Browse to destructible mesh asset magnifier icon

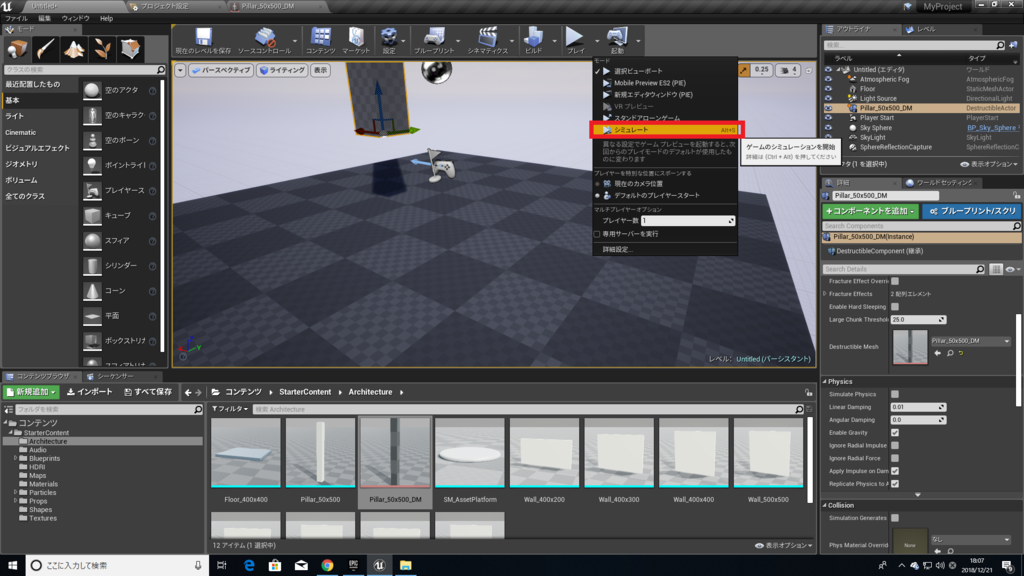950,353
